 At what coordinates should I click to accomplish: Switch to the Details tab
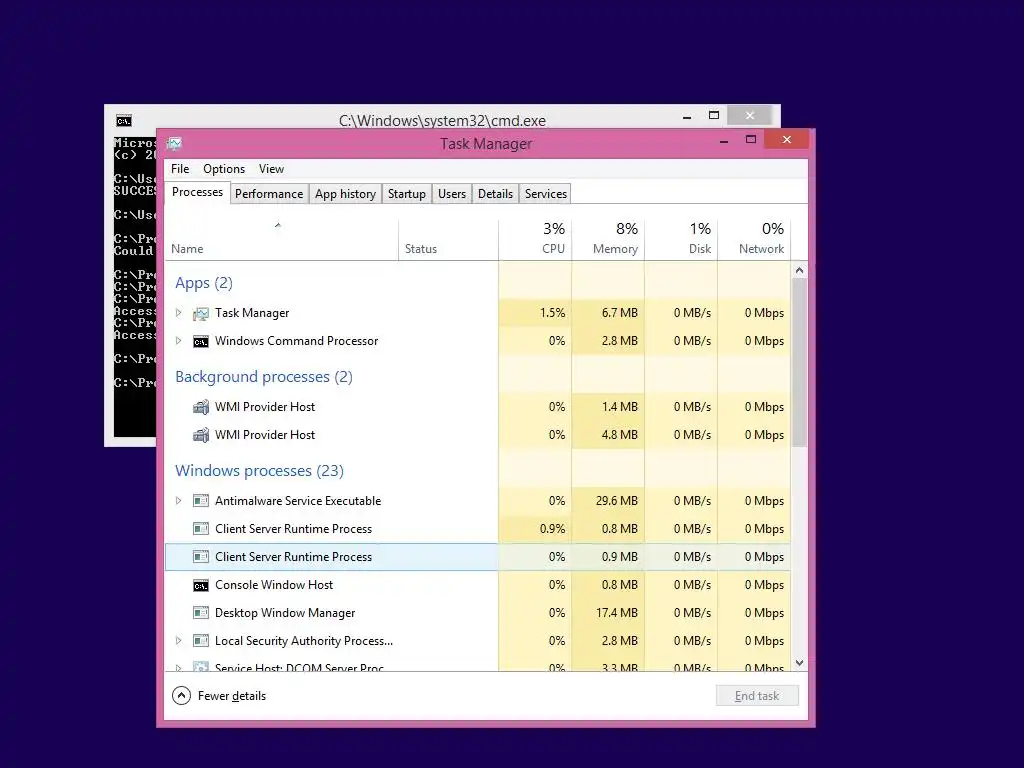[495, 194]
